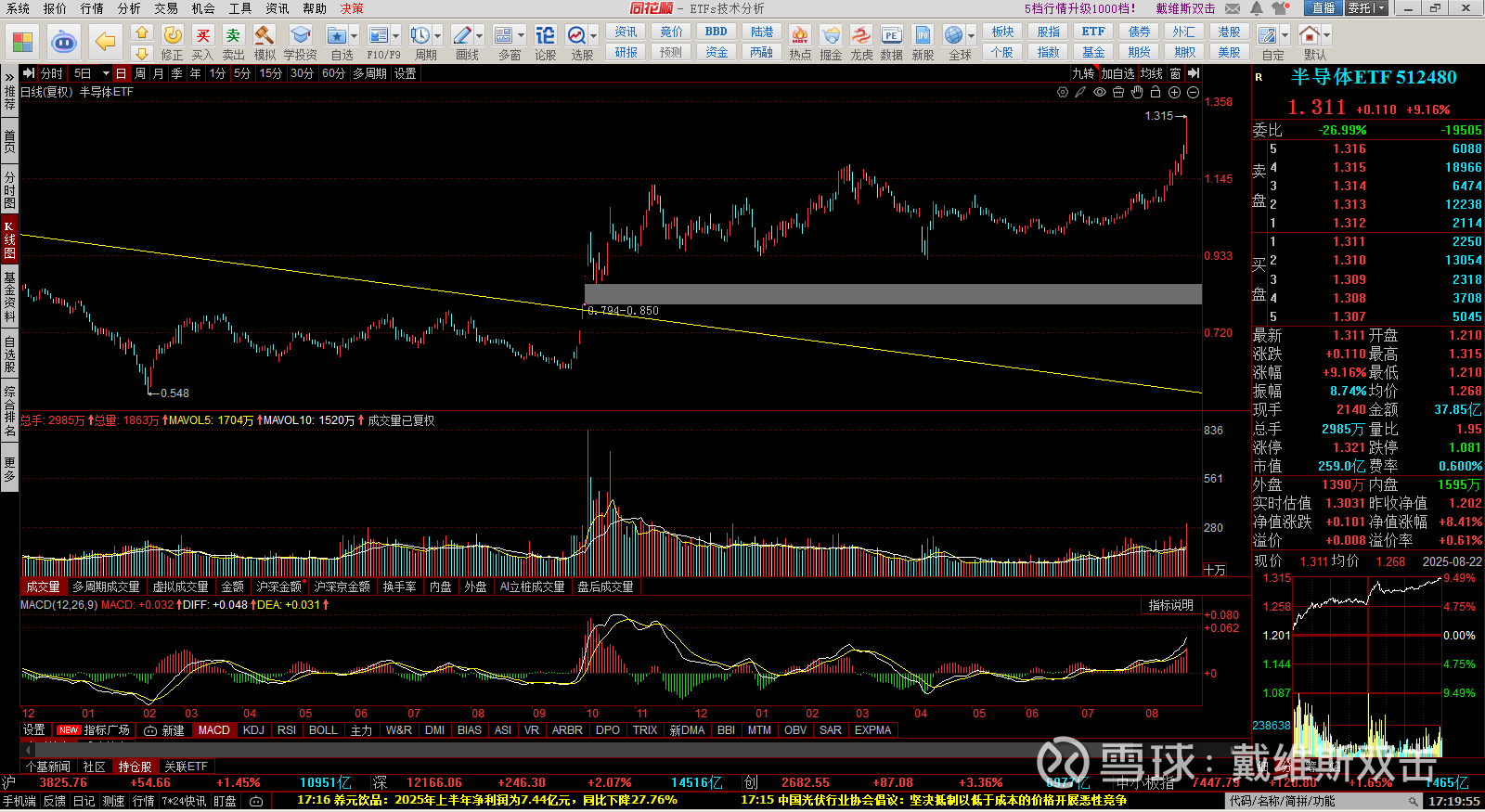Switch to 5分 five-minute period

pos(242,73)
